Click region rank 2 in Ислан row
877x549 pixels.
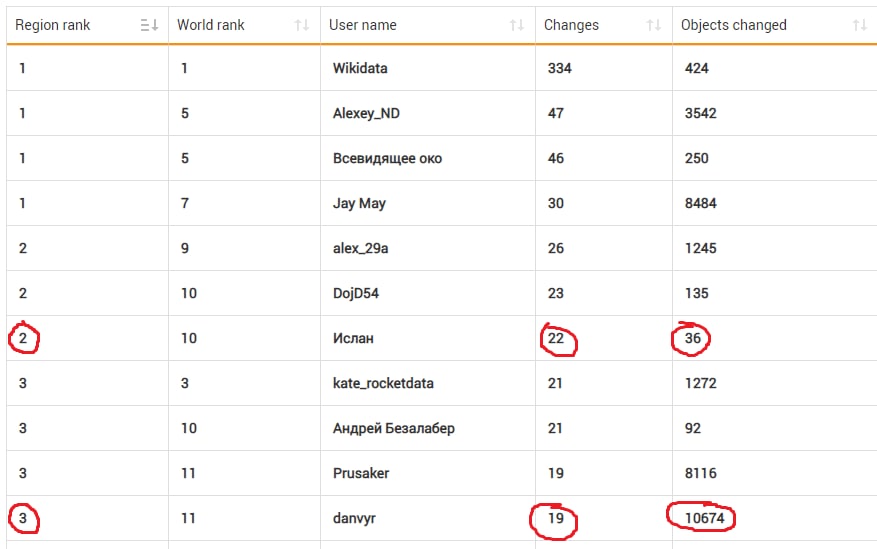click(x=23, y=338)
